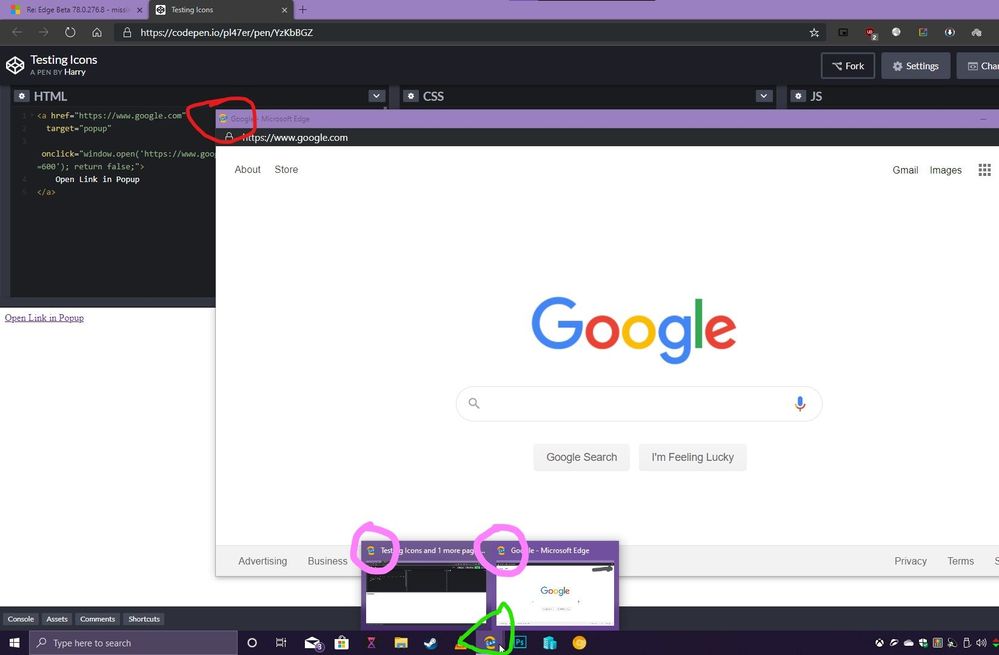
Task: Click the lock icon beside codepen.io URL
Action: [127, 32]
